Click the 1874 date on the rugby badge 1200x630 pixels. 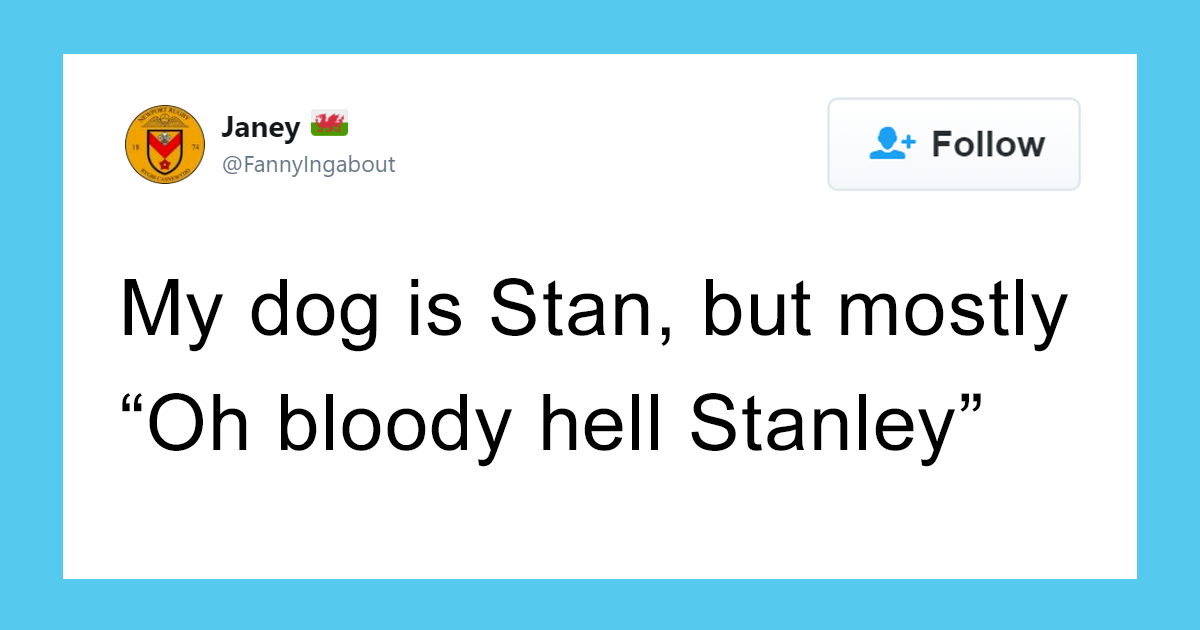[135, 145]
